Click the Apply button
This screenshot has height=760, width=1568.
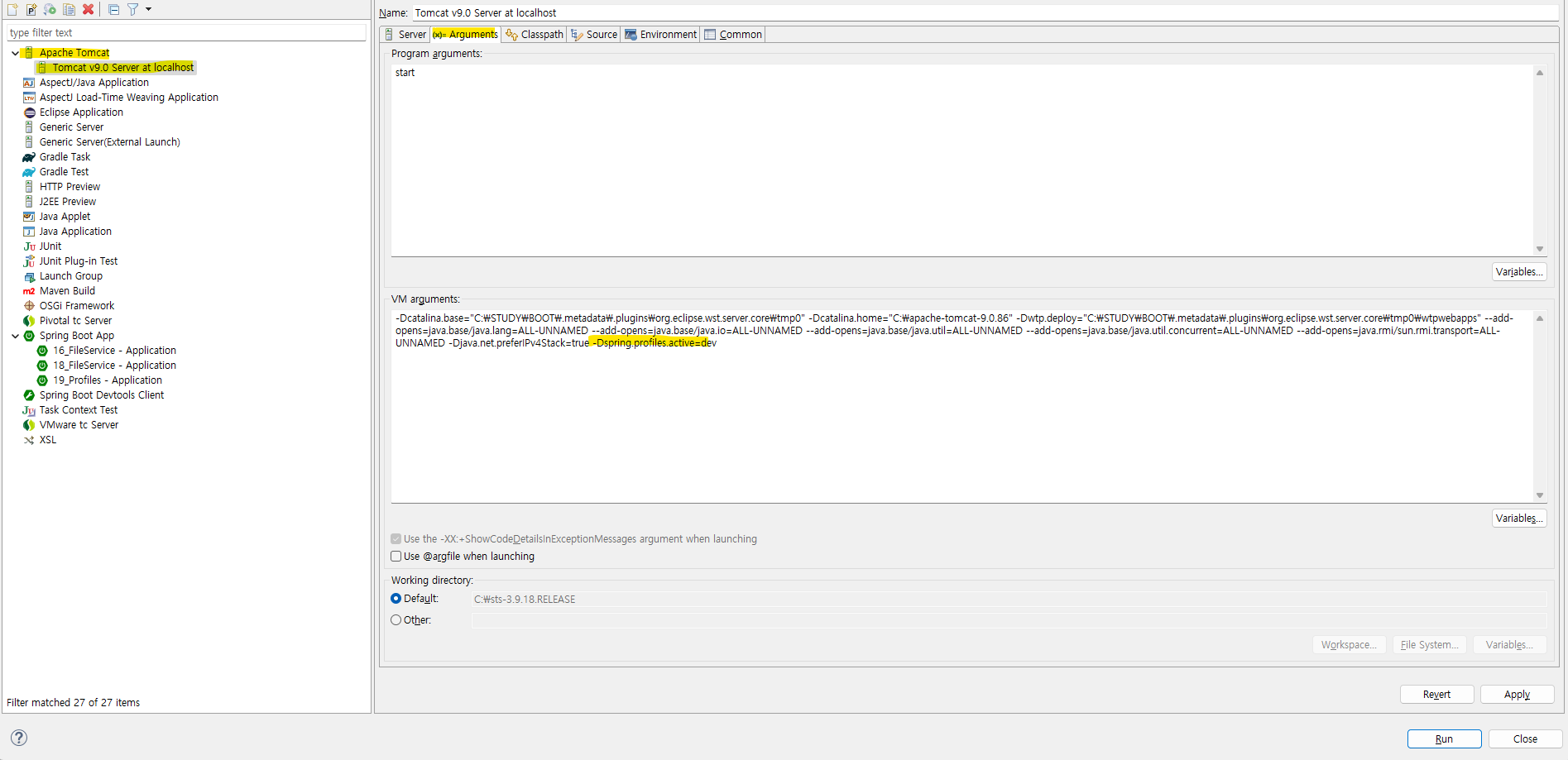point(1517,695)
